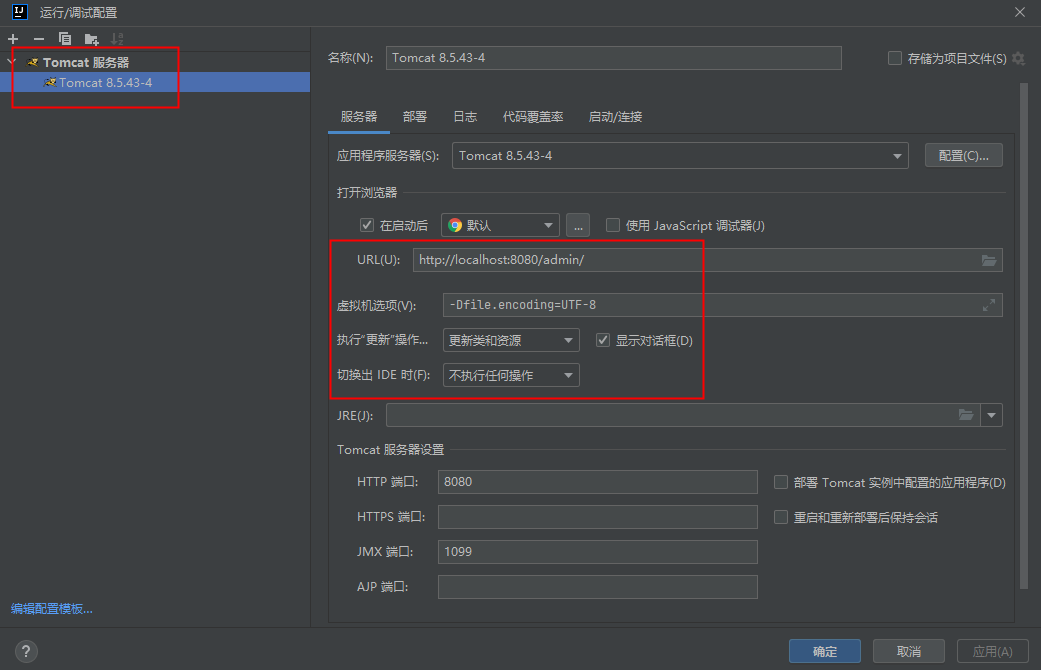Open the update action dropdown
Viewport: 1041px width, 670px height.
[x=511, y=340]
